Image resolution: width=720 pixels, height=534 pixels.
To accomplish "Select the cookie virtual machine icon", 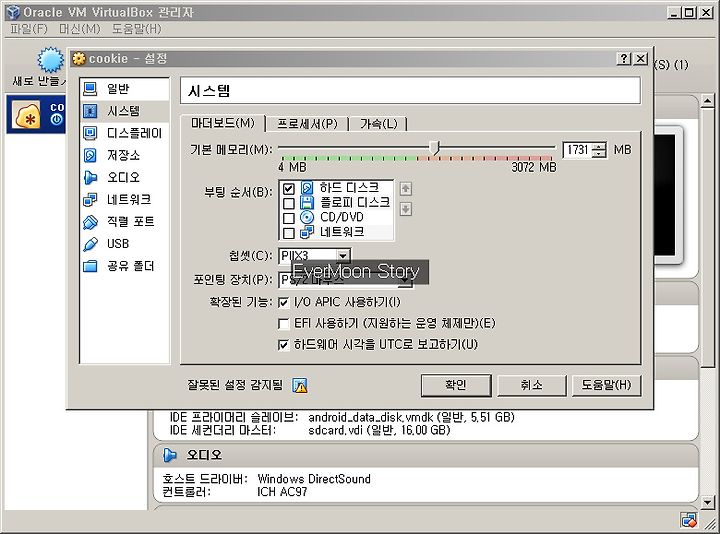I will (26, 115).
